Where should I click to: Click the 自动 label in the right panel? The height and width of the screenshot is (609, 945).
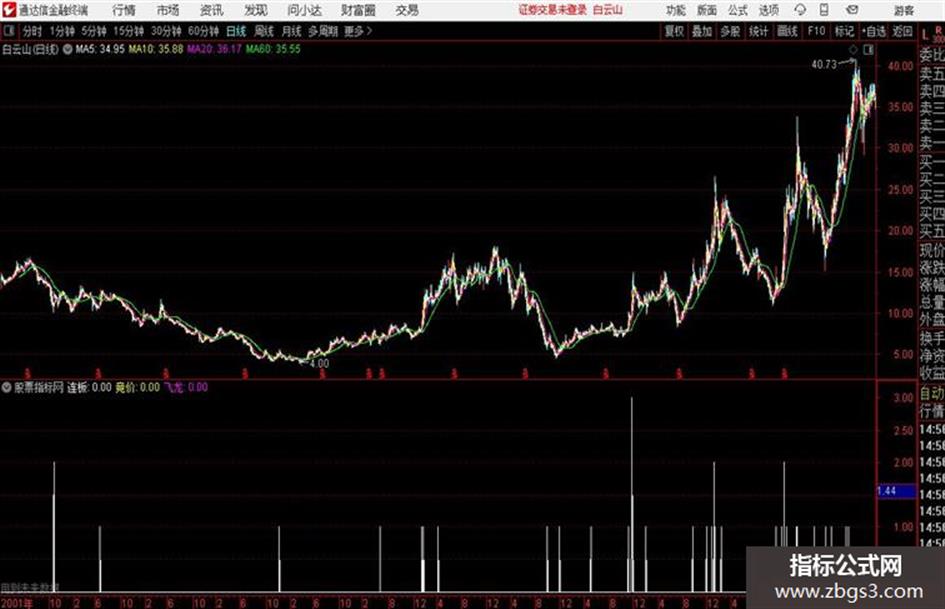coord(932,394)
